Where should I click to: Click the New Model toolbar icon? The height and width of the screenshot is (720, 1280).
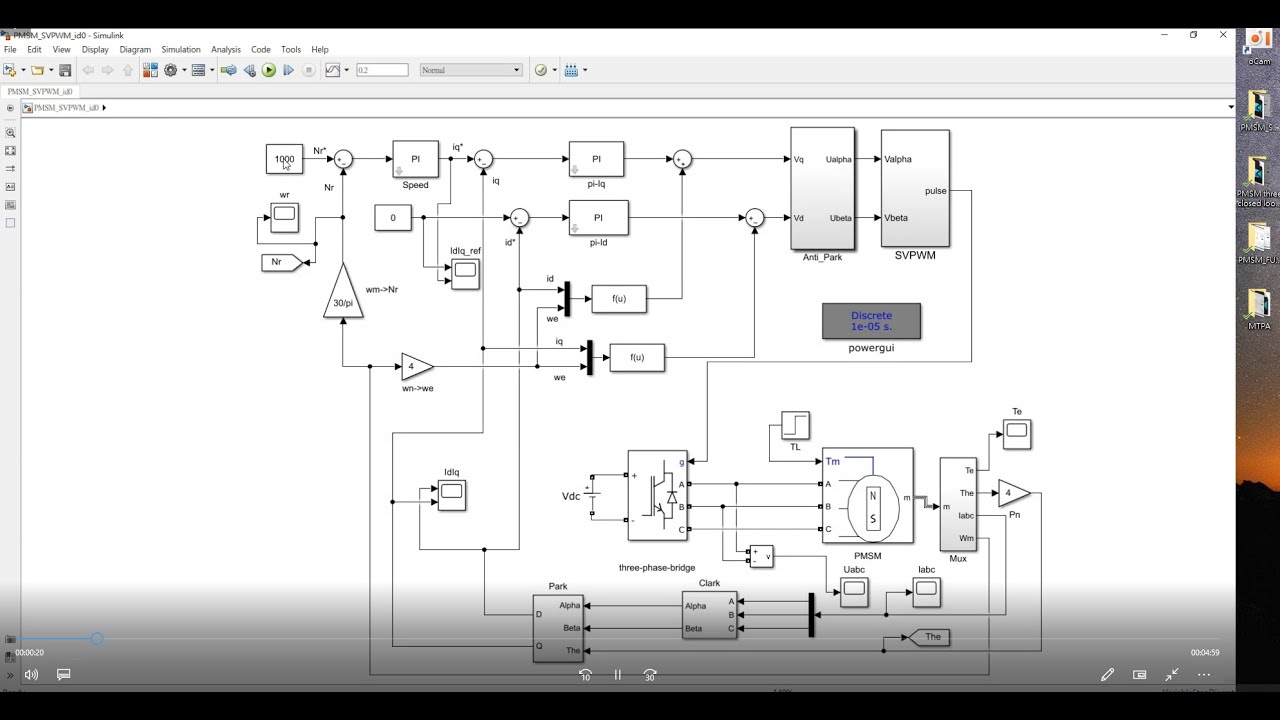coord(10,70)
